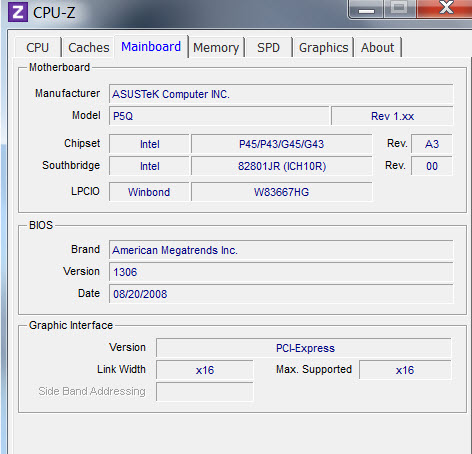Click the southbridge revision 00 field
Viewport: 472px width, 454px height.
432,166
